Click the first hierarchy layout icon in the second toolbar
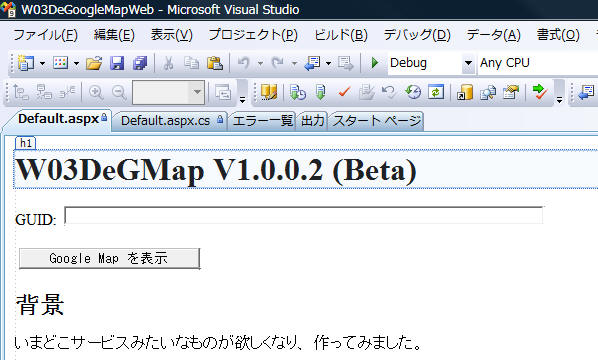The height and width of the screenshot is (360, 598). pyautogui.click(x=21, y=92)
